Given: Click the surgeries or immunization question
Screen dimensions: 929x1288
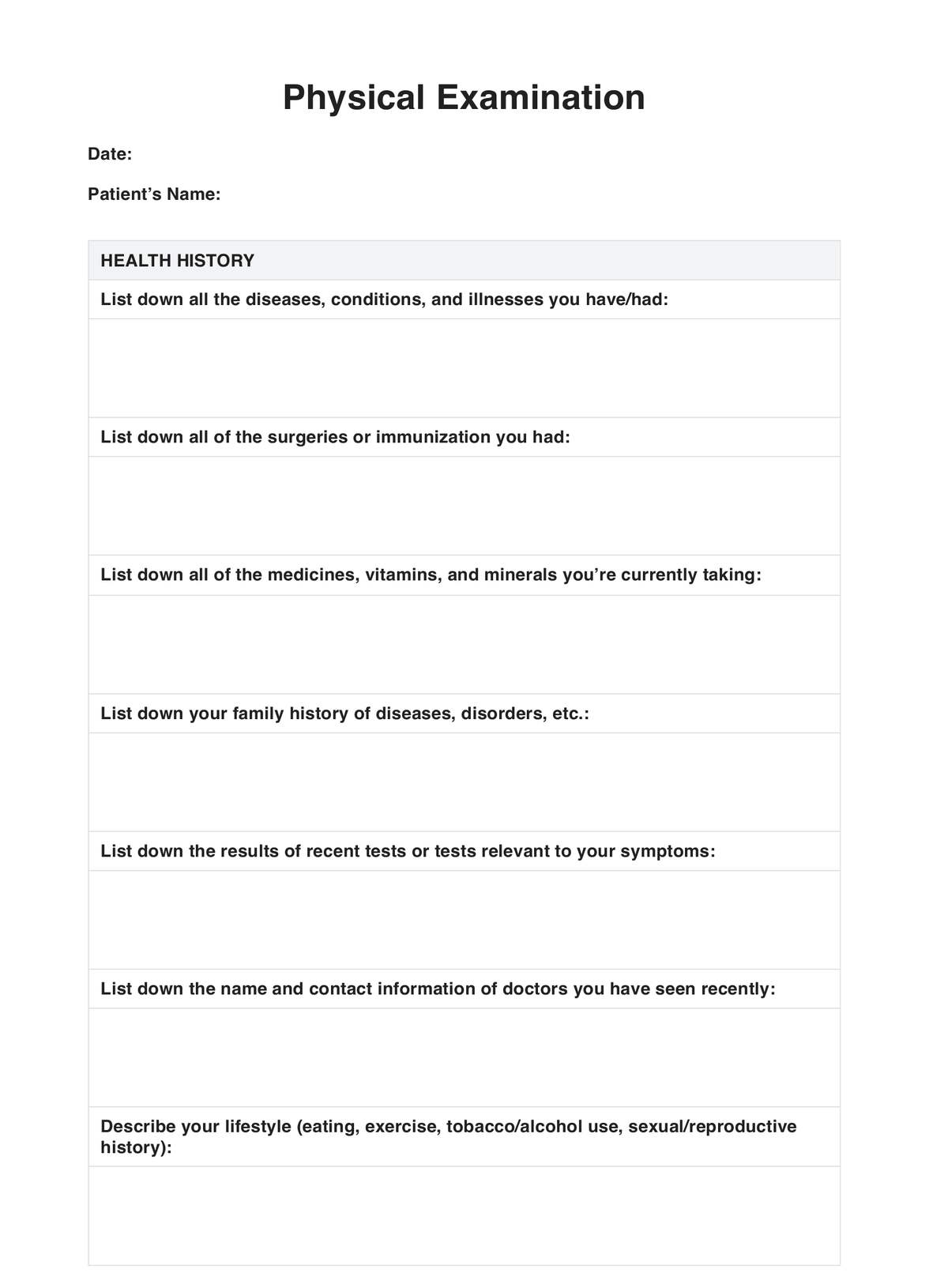Looking at the screenshot, I should point(335,437).
